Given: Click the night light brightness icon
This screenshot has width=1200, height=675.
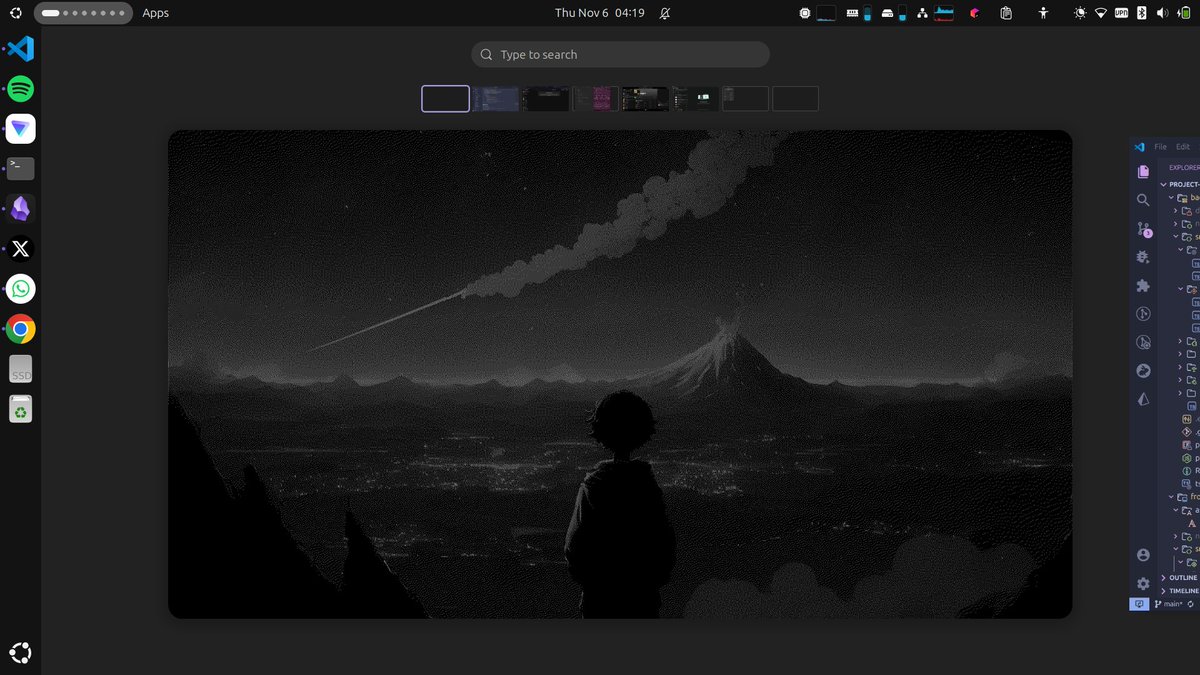Looking at the screenshot, I should (1080, 13).
